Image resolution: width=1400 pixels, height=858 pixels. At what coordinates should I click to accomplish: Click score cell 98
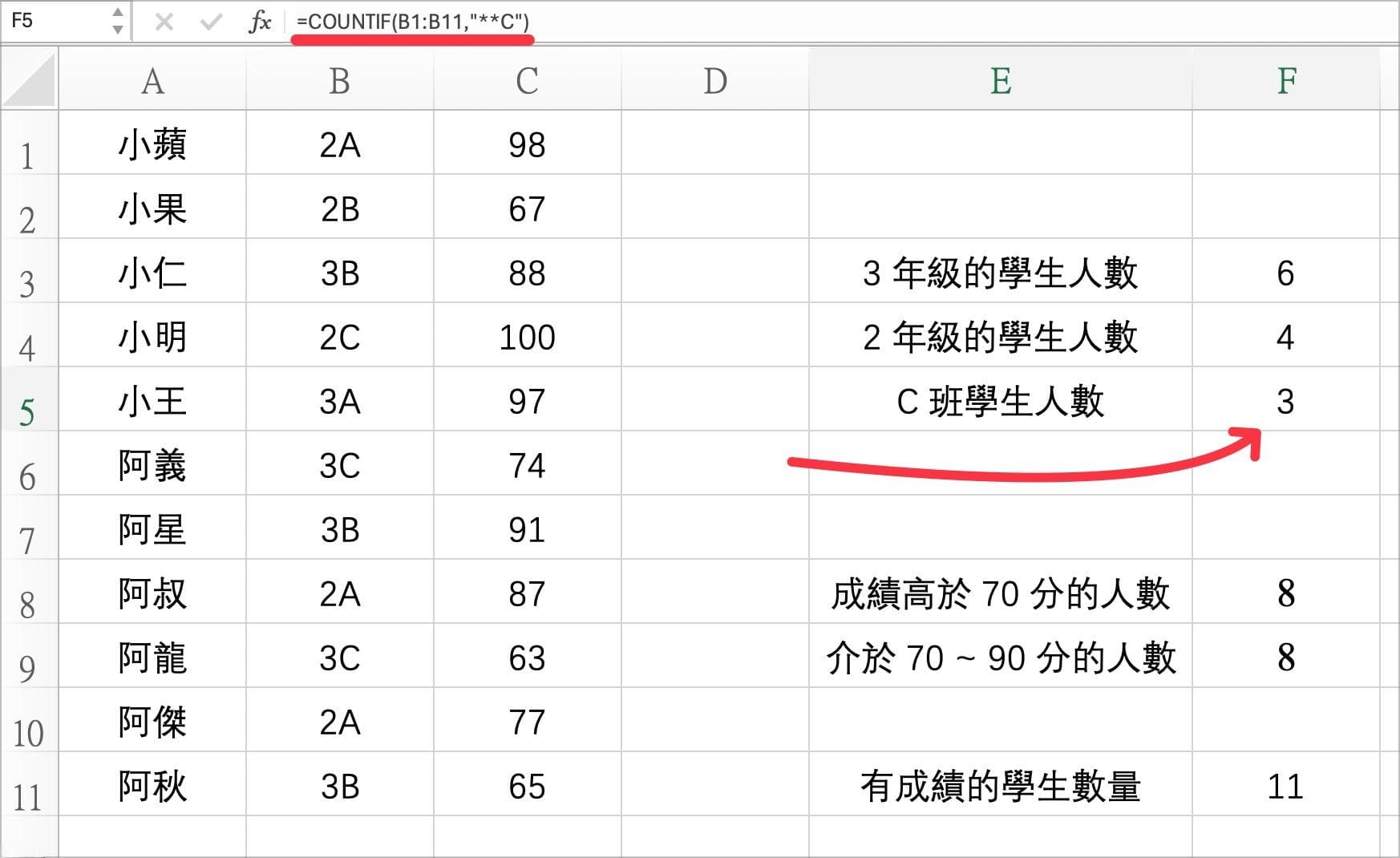[528, 143]
